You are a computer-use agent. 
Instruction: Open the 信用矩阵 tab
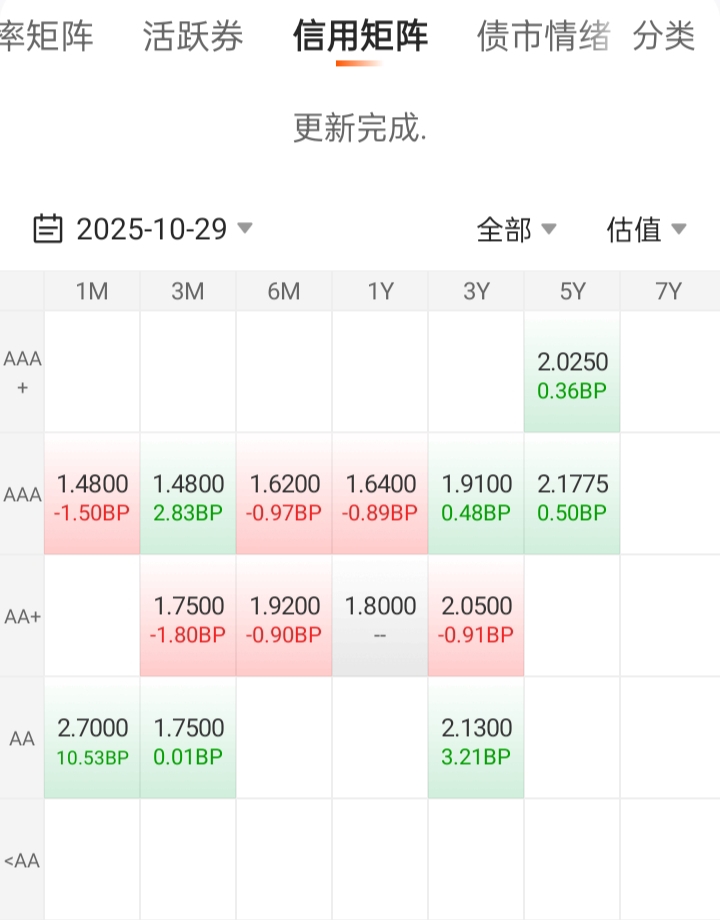pyautogui.click(x=360, y=37)
